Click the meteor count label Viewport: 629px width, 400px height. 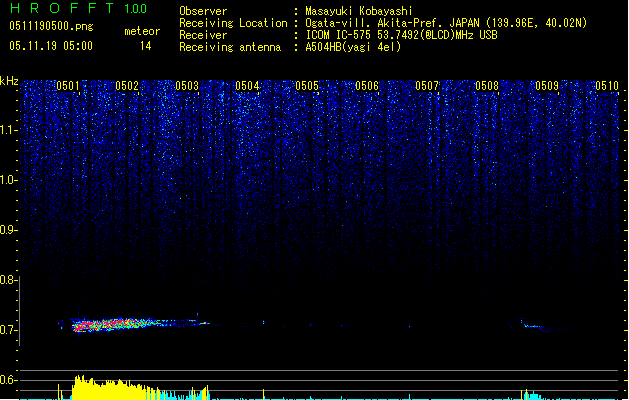coord(142,31)
